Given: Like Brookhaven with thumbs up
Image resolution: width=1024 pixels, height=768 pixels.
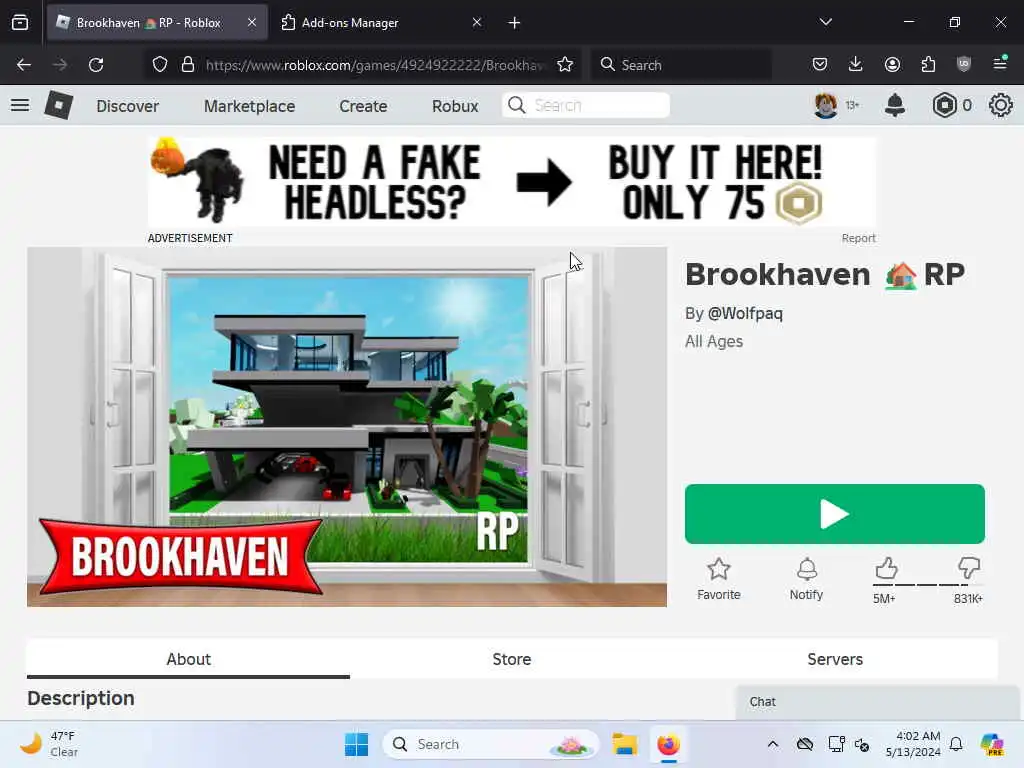Looking at the screenshot, I should click(x=886, y=568).
